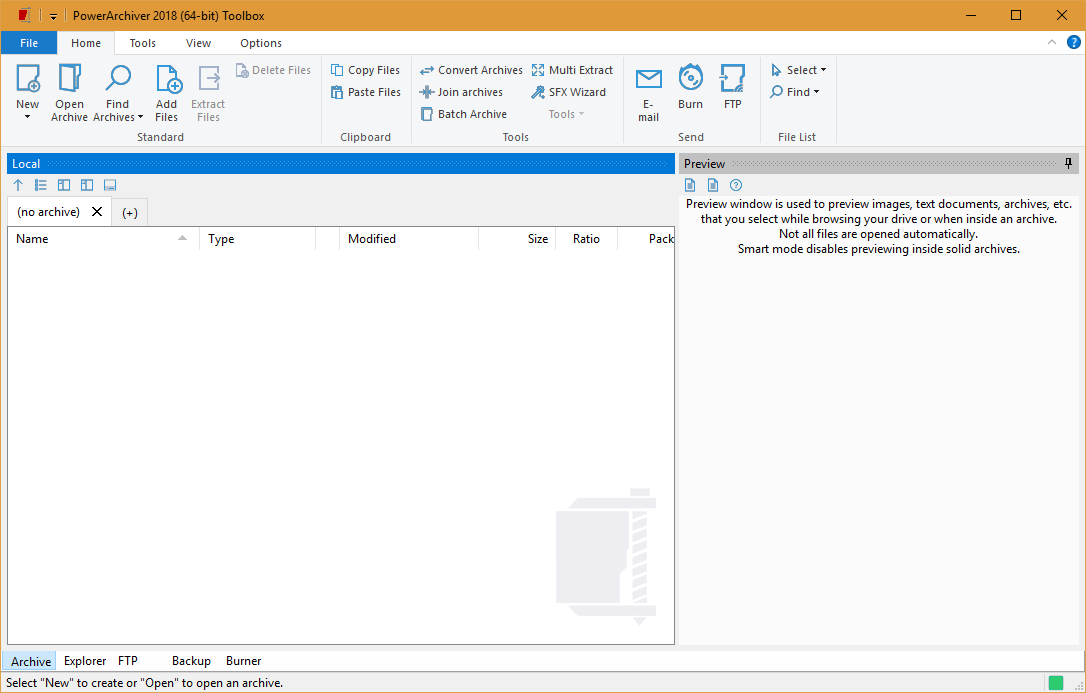The height and width of the screenshot is (693, 1086).
Task: Click the E-mail send icon
Action: (x=649, y=79)
